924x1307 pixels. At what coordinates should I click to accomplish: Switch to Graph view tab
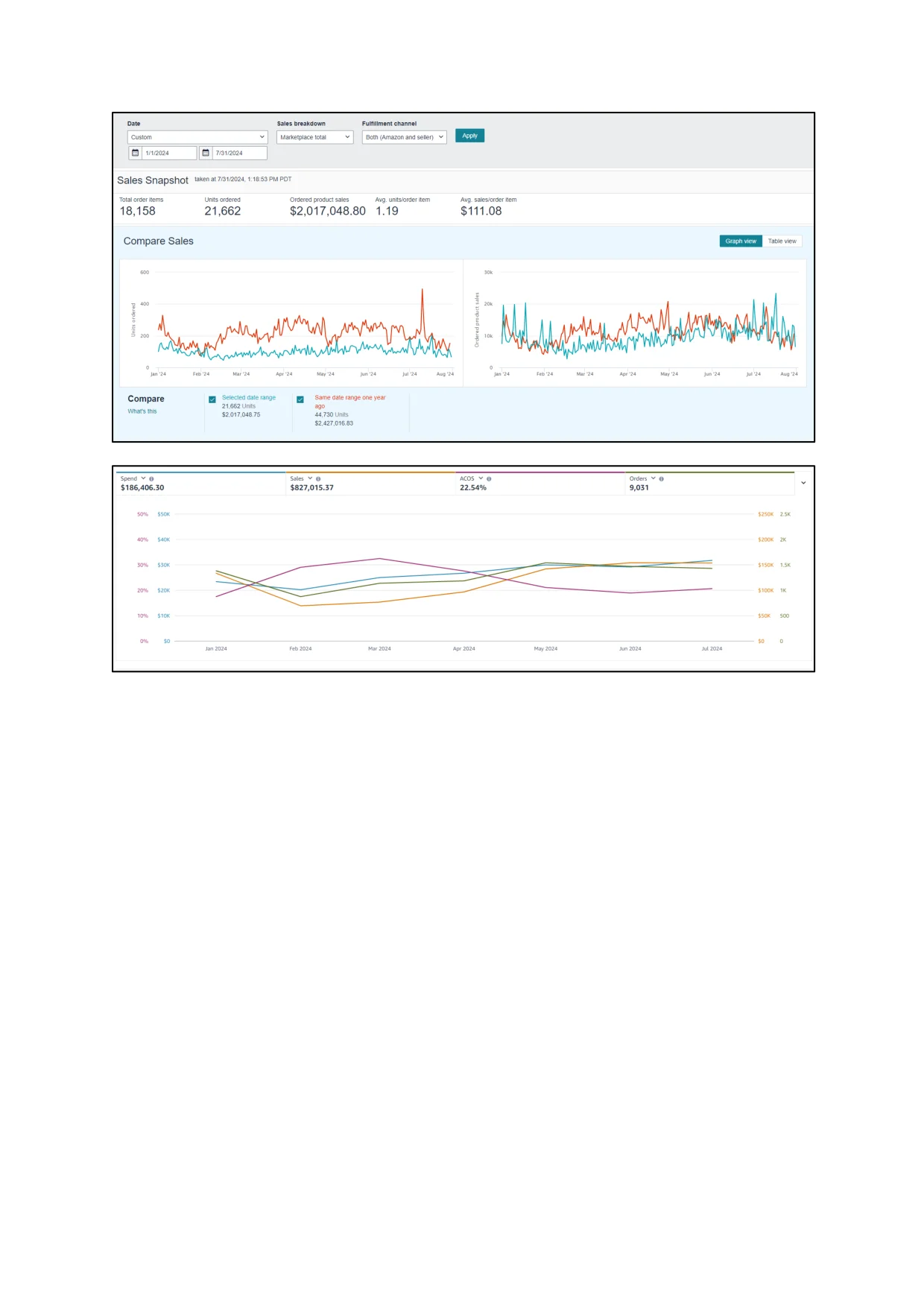[741, 241]
